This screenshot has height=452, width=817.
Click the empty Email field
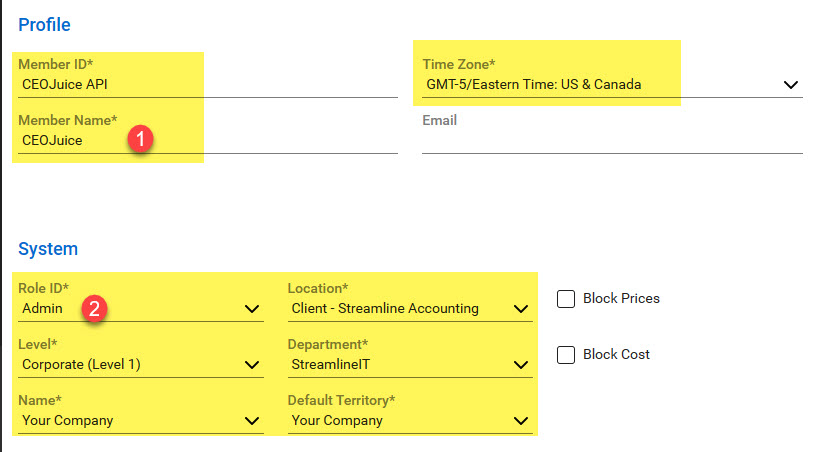point(612,140)
